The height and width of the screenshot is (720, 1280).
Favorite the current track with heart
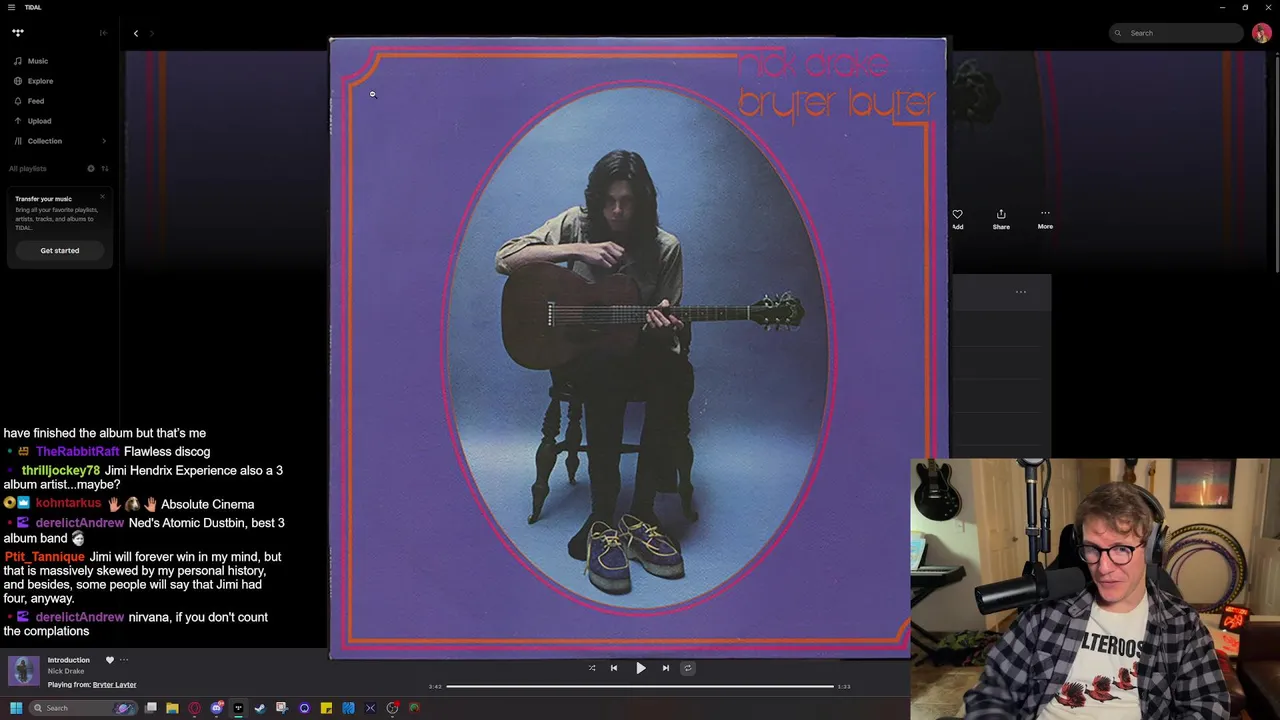click(110, 660)
